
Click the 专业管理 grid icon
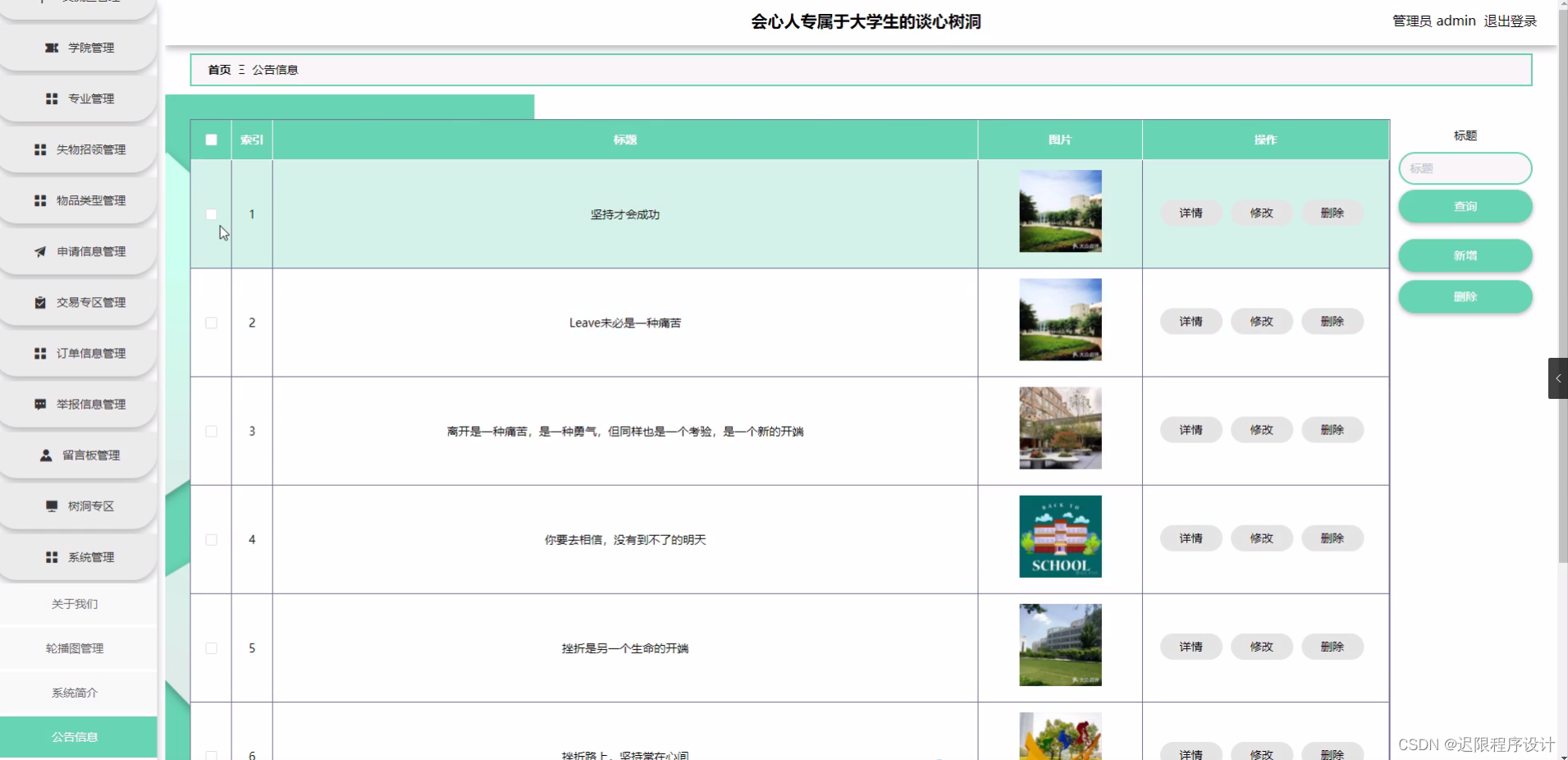[x=52, y=98]
